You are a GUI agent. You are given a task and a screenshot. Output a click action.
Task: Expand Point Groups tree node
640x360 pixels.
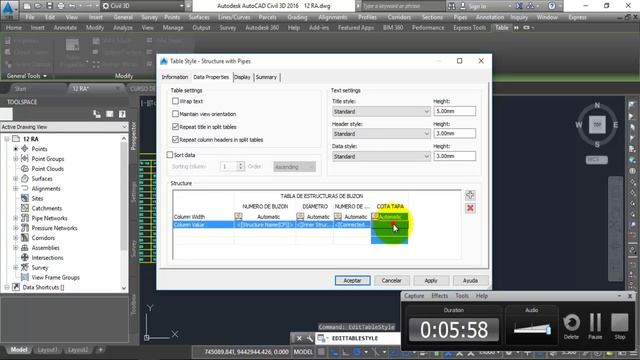point(16,159)
